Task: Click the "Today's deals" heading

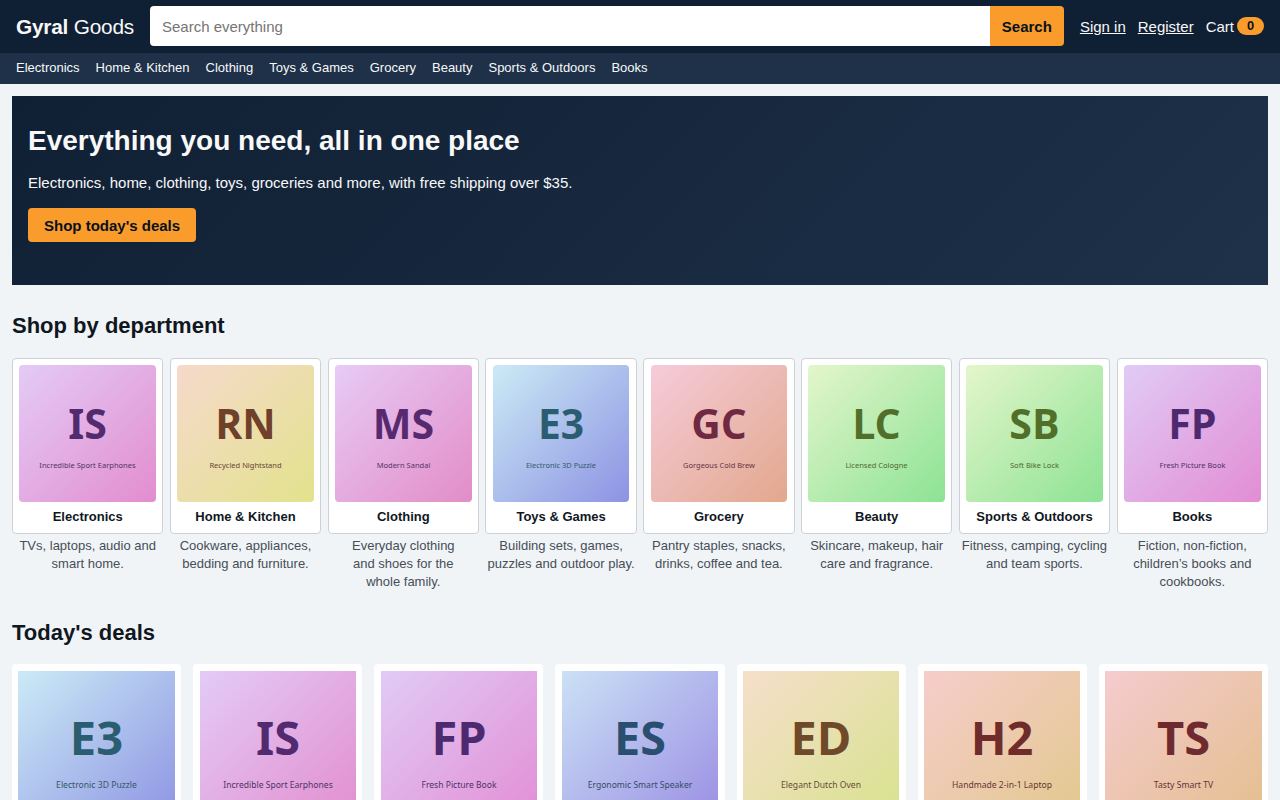Action: pos(83,633)
